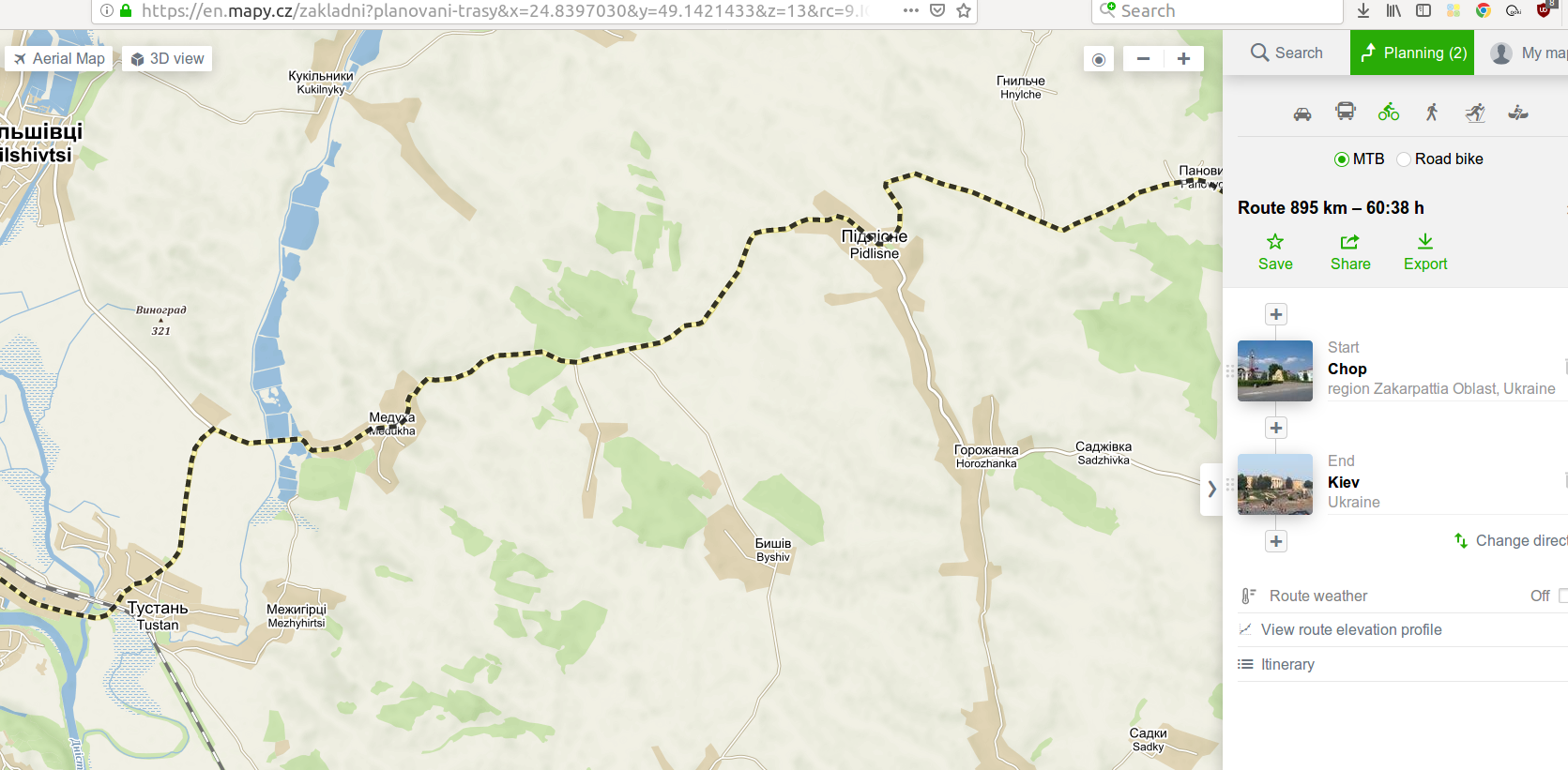Zoom in the map with plus
Image resolution: width=1568 pixels, height=770 pixels.
click(x=1184, y=58)
